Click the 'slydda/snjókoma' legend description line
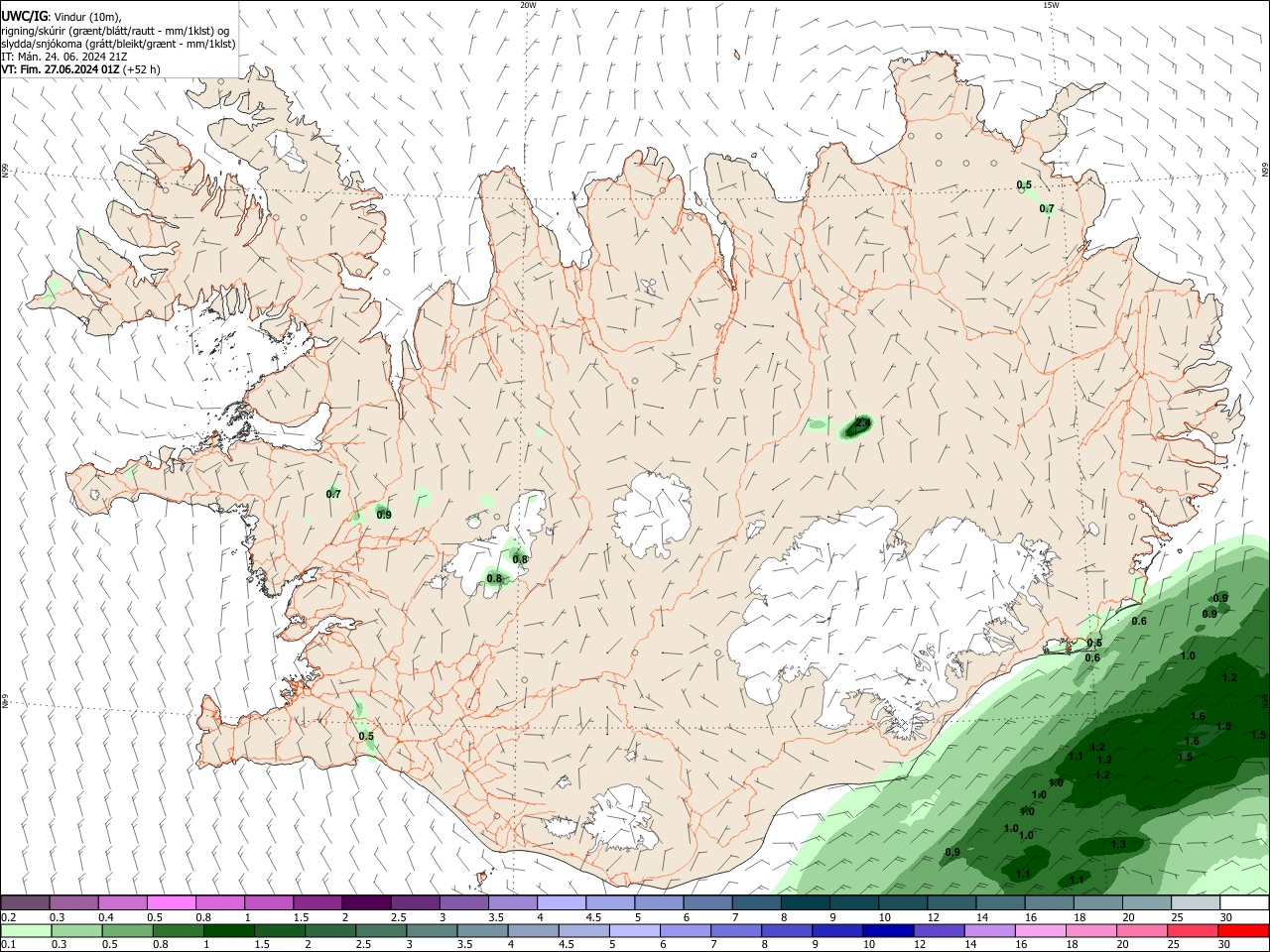Image resolution: width=1270 pixels, height=952 pixels. pos(118,44)
